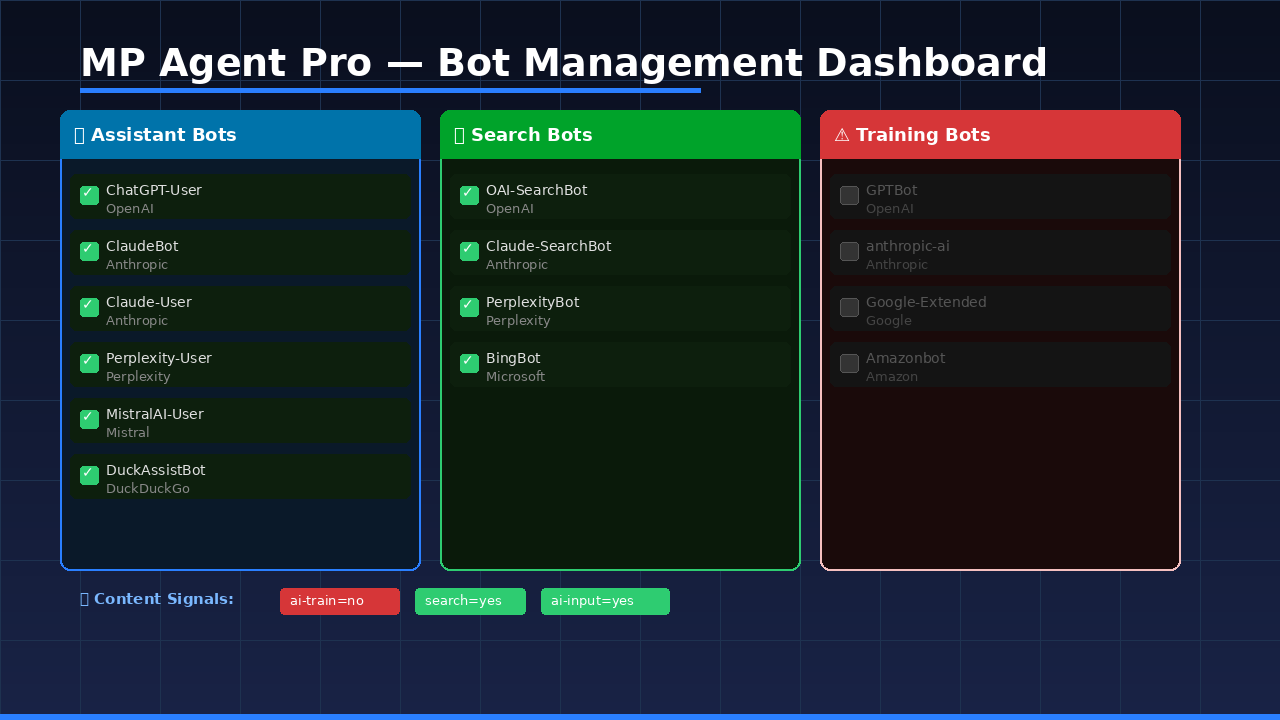The height and width of the screenshot is (720, 1280).
Task: Click the green checkmark icon beside BingBot
Action: (468, 363)
